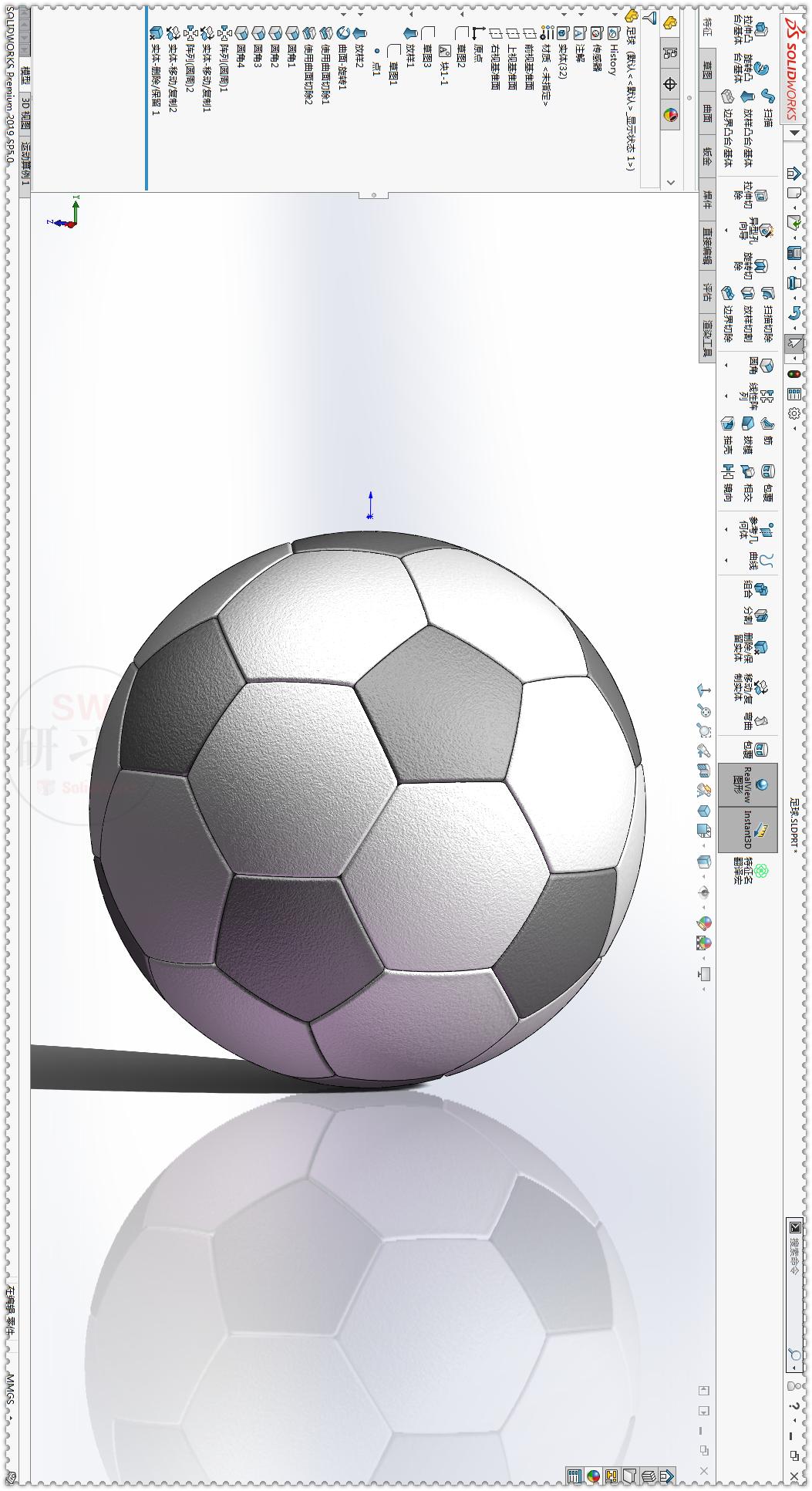
Task: Select the 边界切除 boundary cut tool
Action: pyautogui.click(x=727, y=314)
